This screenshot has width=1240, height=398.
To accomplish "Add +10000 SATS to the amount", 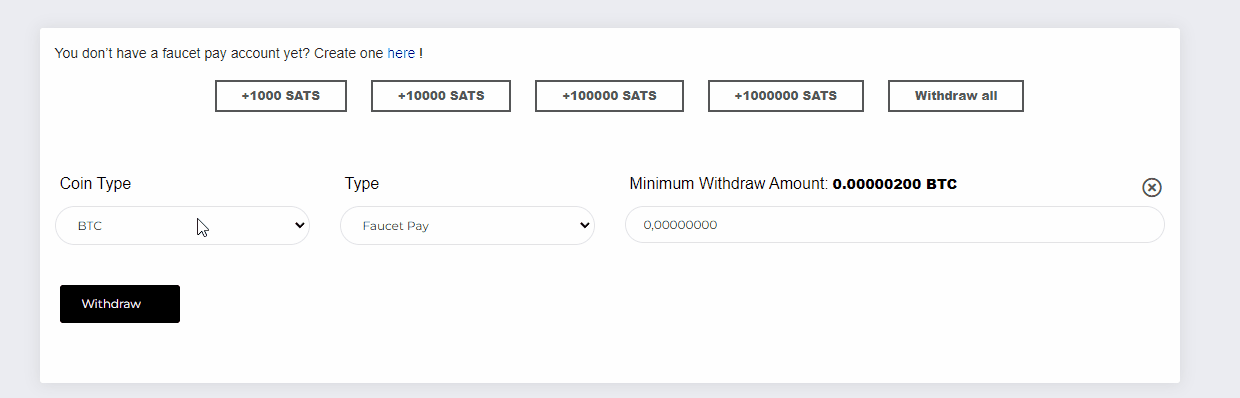I will [x=441, y=96].
